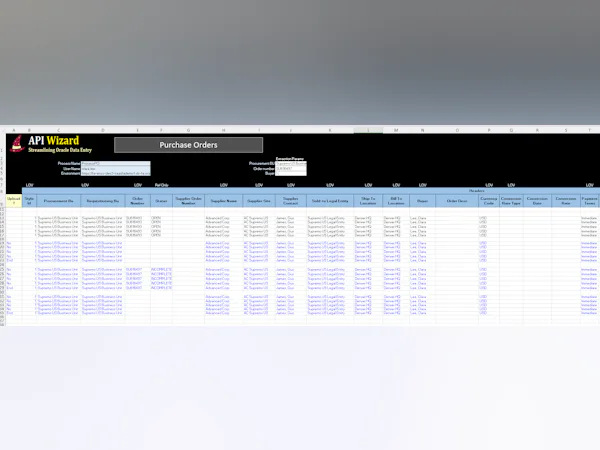600x450 pixels.
Task: Click the Style Id column header cell
Action: pyautogui.click(x=29, y=201)
